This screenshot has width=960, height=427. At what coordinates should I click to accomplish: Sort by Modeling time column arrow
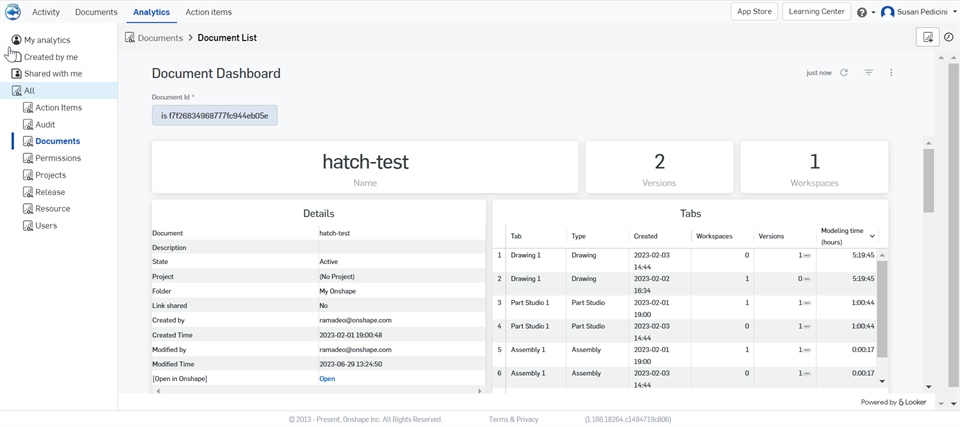[x=872, y=236]
